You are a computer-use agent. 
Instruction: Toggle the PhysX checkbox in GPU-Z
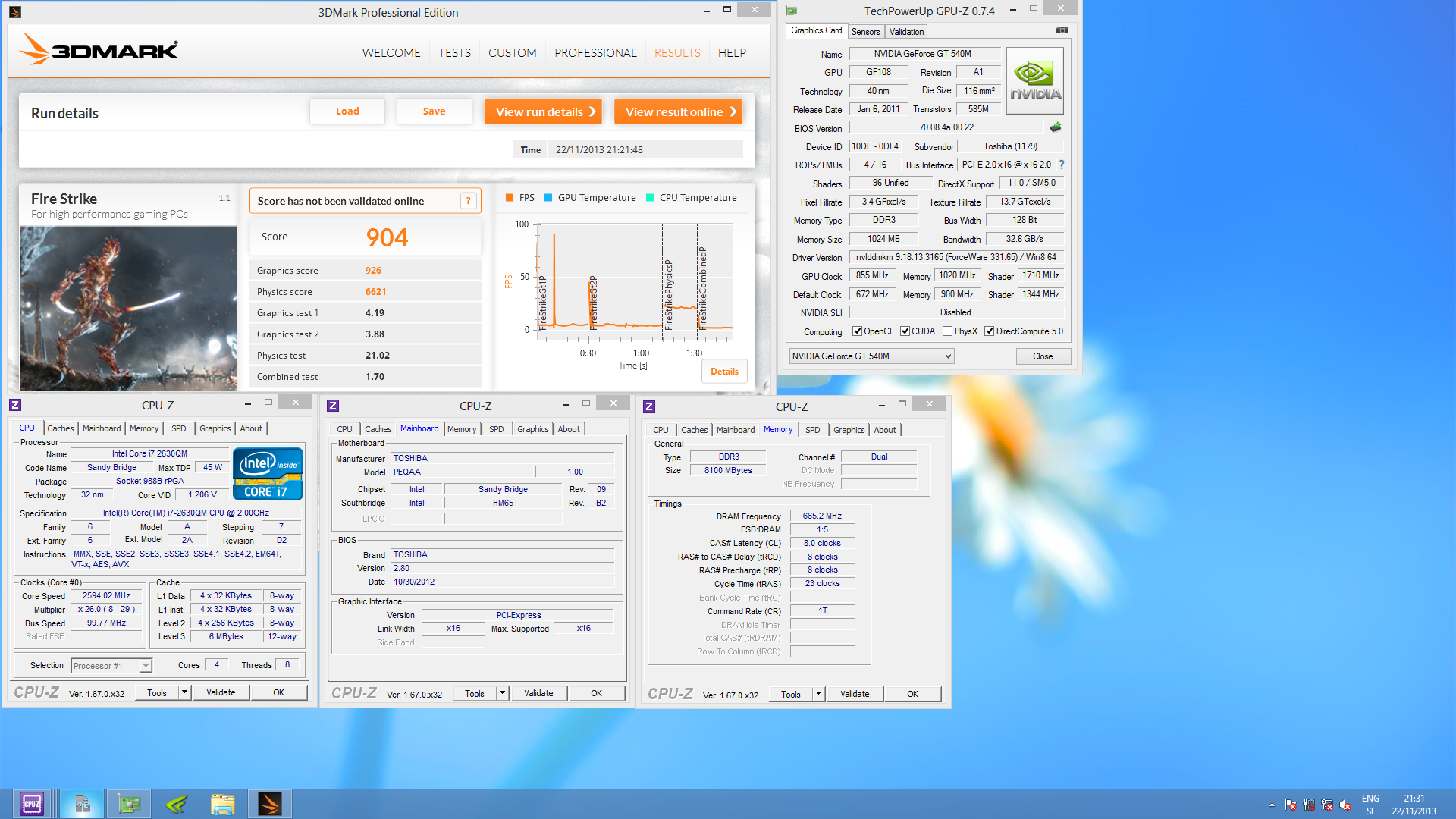pos(947,331)
